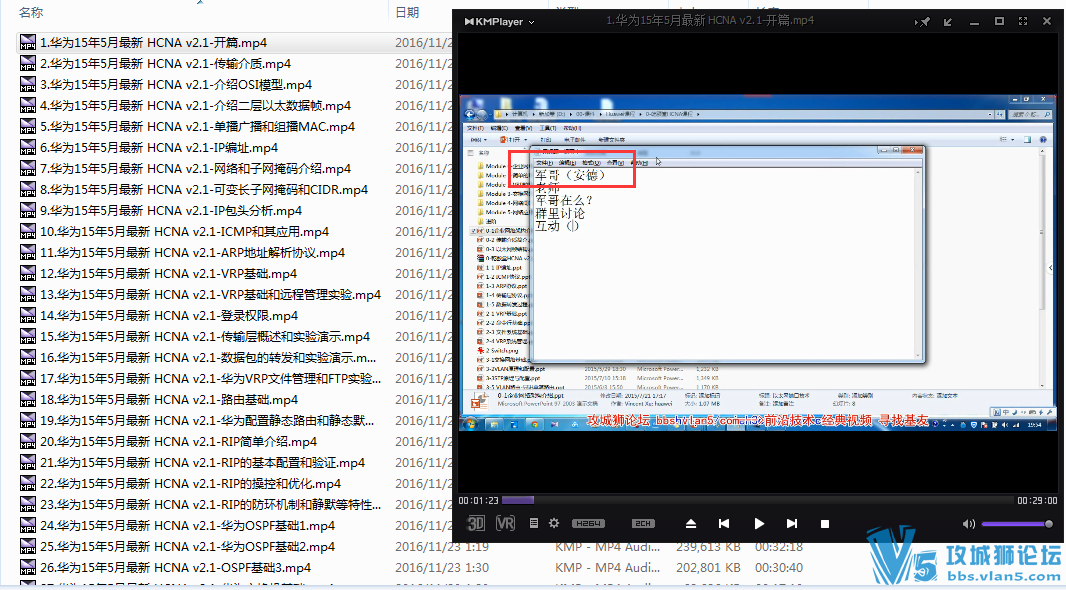
Task: Choose the MP4 icon for 可变长子网掩码和CIDR
Action: tap(28, 190)
